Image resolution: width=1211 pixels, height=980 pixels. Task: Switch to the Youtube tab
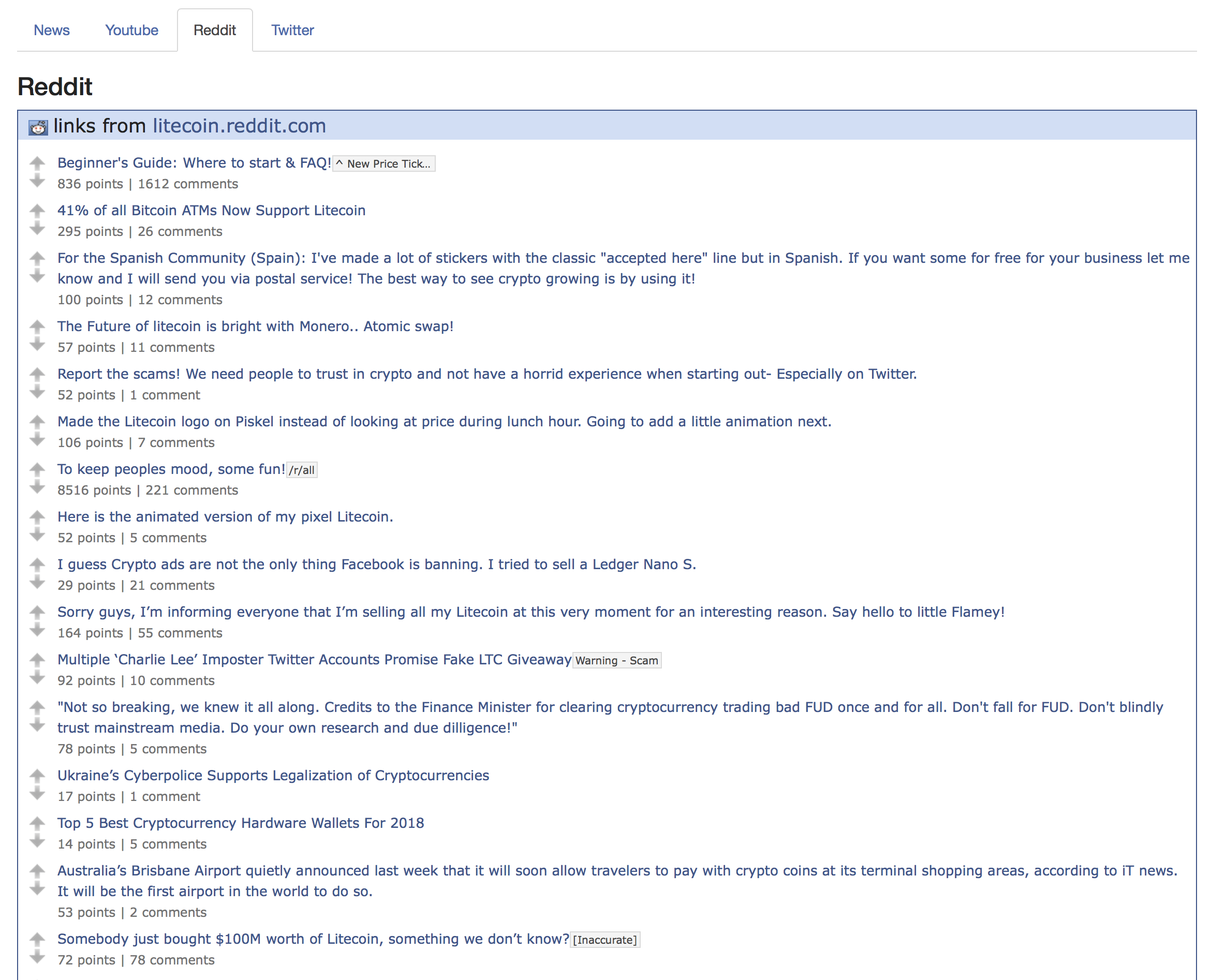(131, 30)
